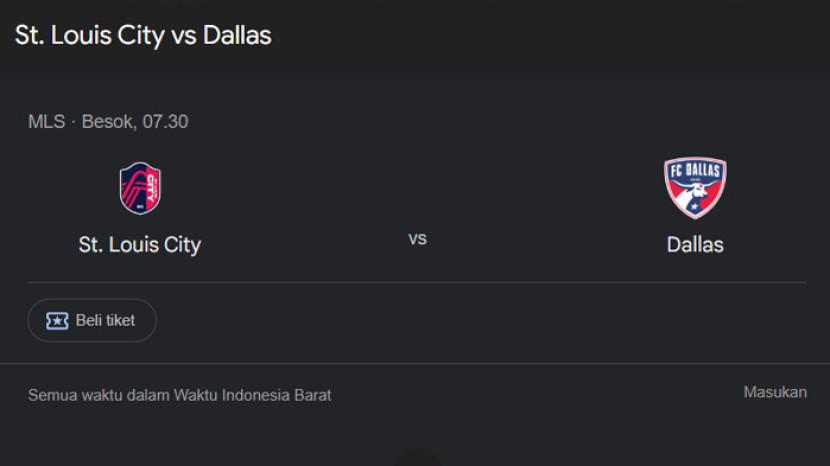Viewport: 830px width, 466px height.
Task: Click the St. Louis City crest logo
Action: click(x=140, y=188)
